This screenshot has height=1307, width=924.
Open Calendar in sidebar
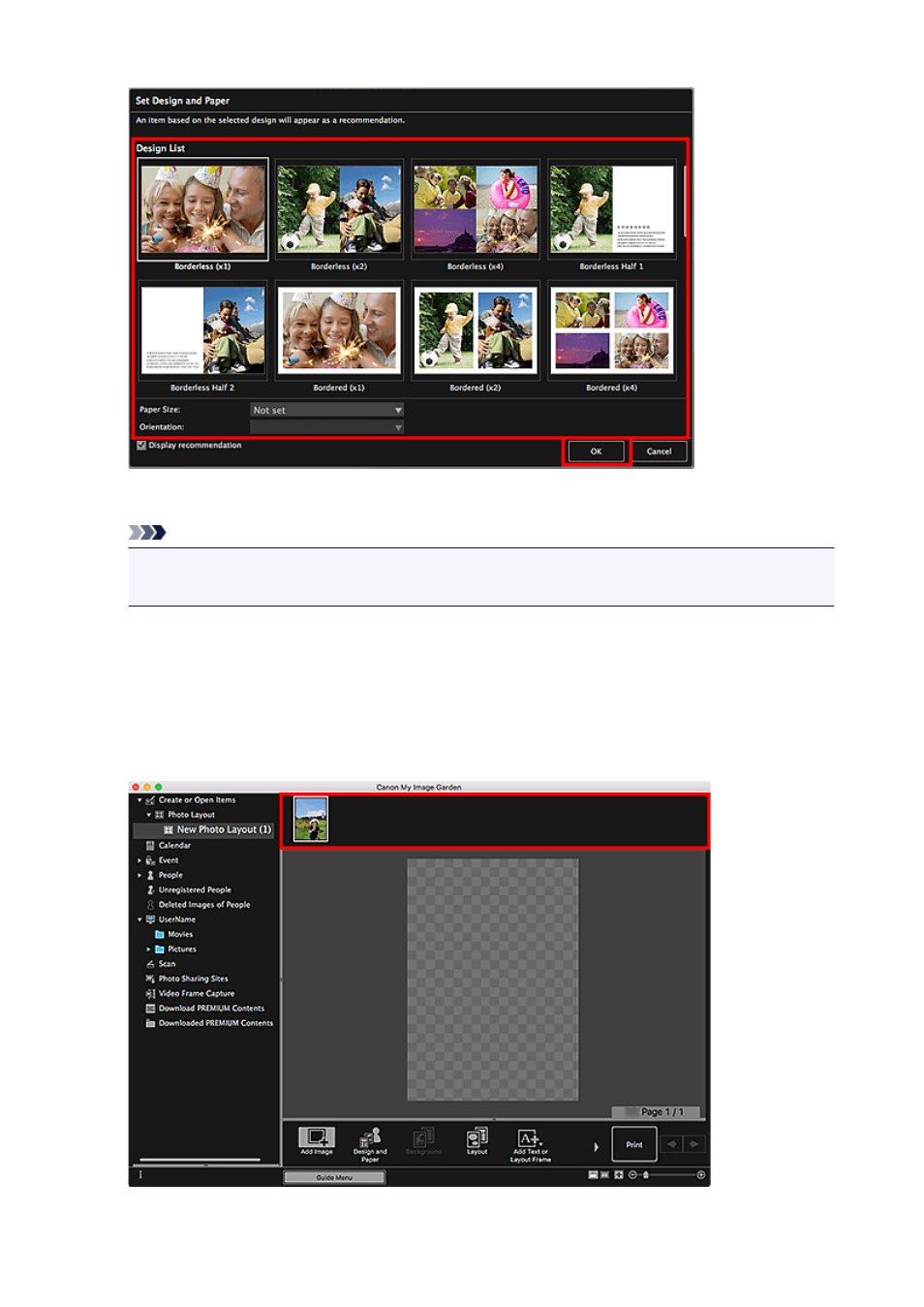point(174,846)
